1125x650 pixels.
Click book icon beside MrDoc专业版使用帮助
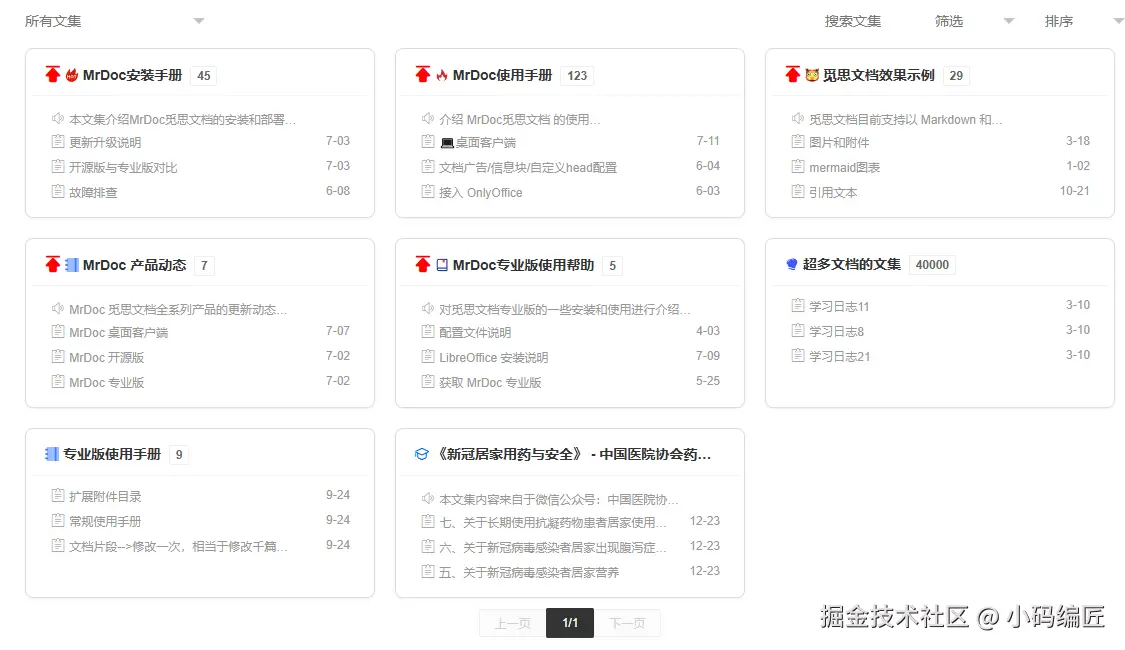click(442, 265)
